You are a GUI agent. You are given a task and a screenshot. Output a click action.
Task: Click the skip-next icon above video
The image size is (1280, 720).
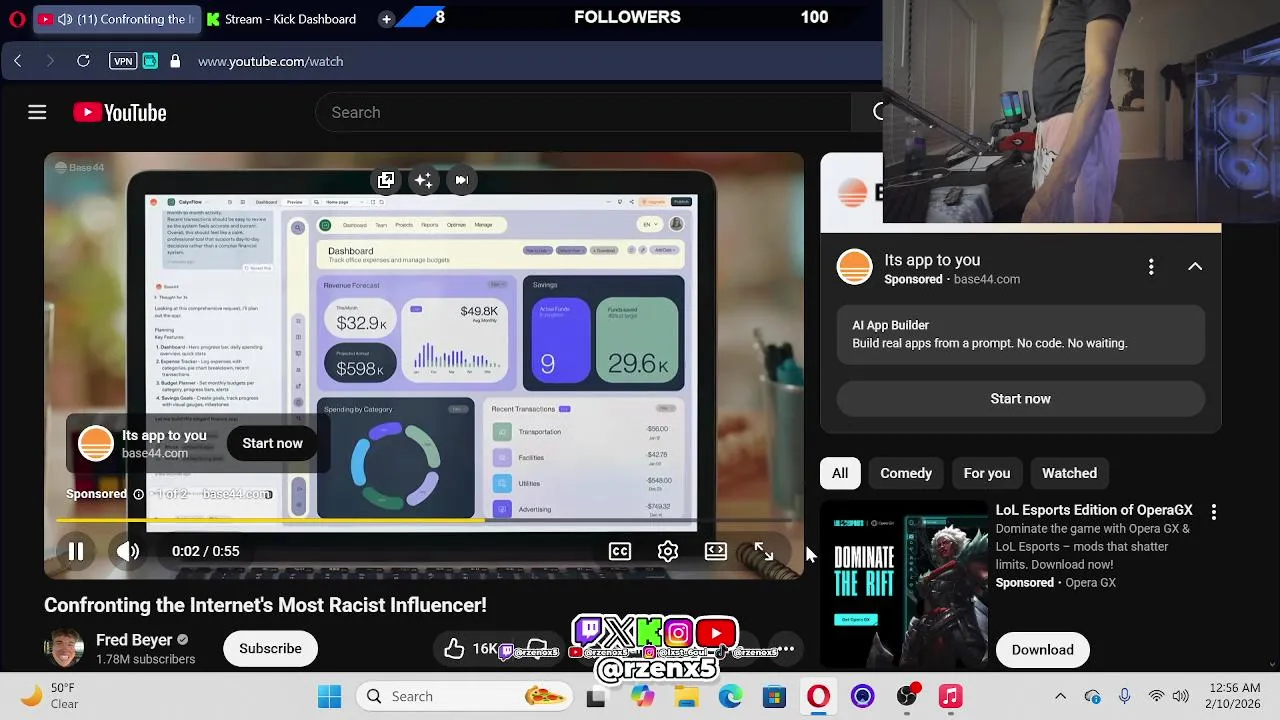pyautogui.click(x=462, y=180)
